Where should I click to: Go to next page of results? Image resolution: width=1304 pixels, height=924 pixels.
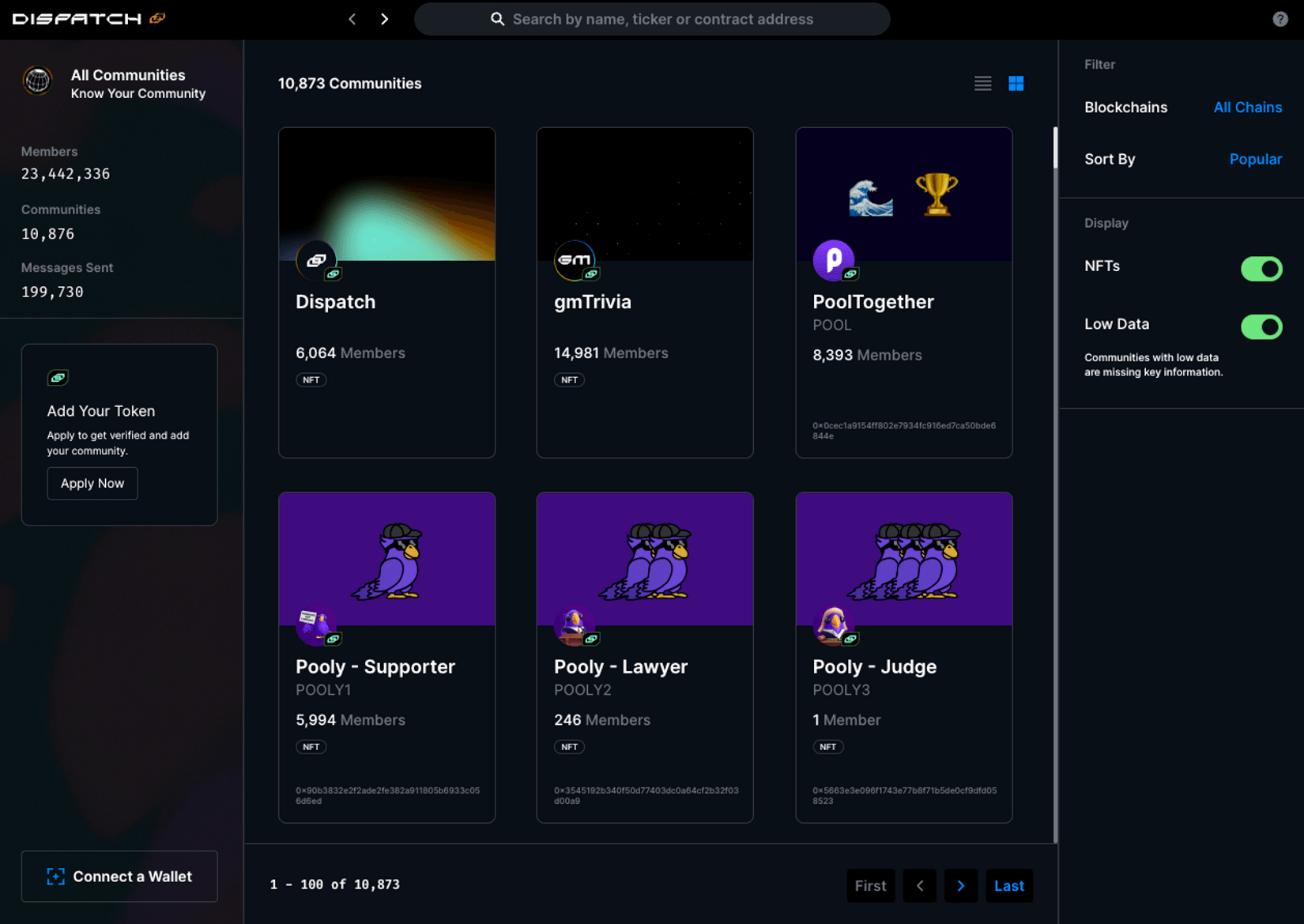[961, 886]
